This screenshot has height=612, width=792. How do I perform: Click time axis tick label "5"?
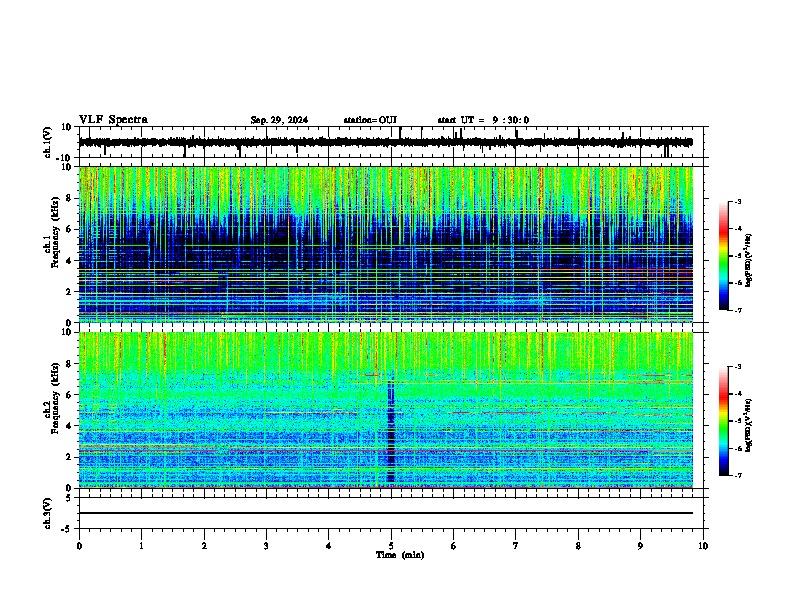coord(391,546)
